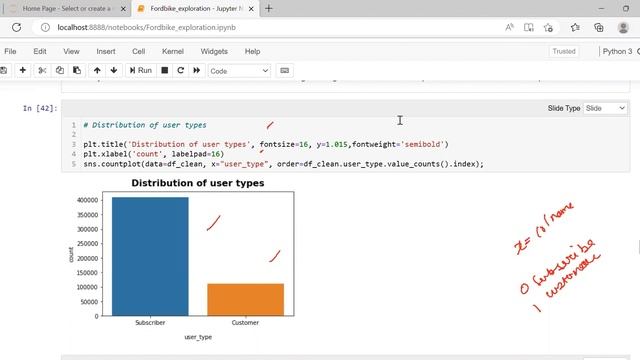Insert a cell below with plus icon
The height and width of the screenshot is (360, 640).
[x=23, y=71]
